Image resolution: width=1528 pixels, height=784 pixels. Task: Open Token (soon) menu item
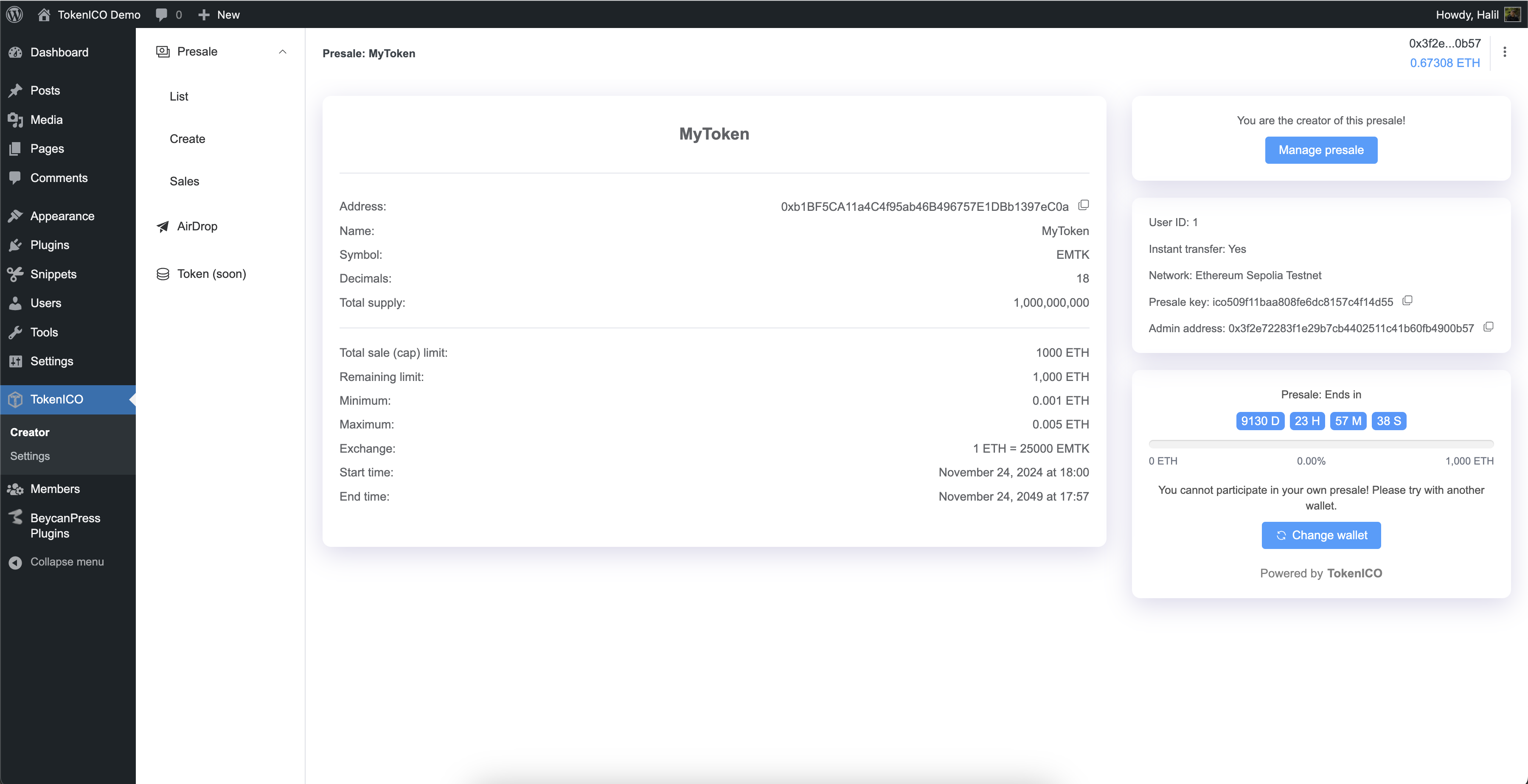coord(211,274)
